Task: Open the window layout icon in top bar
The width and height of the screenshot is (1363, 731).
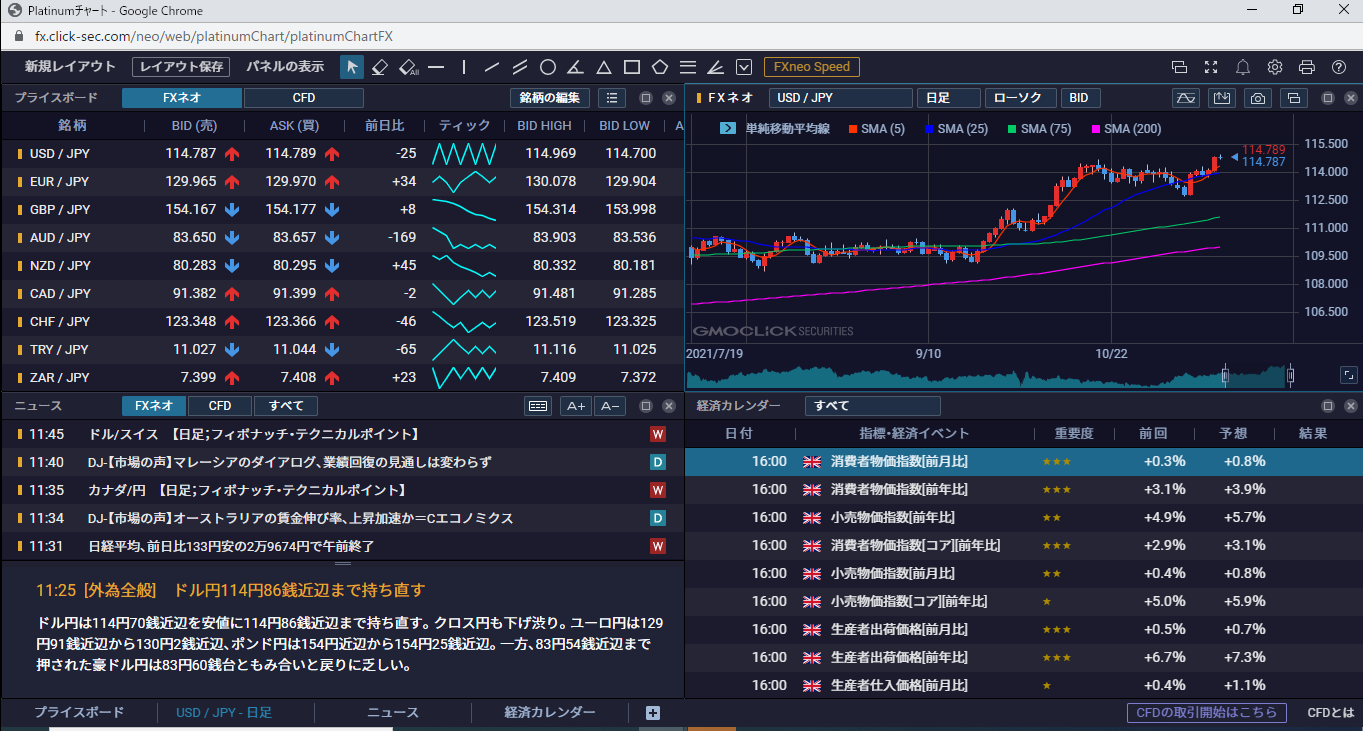Action: pos(1179,67)
